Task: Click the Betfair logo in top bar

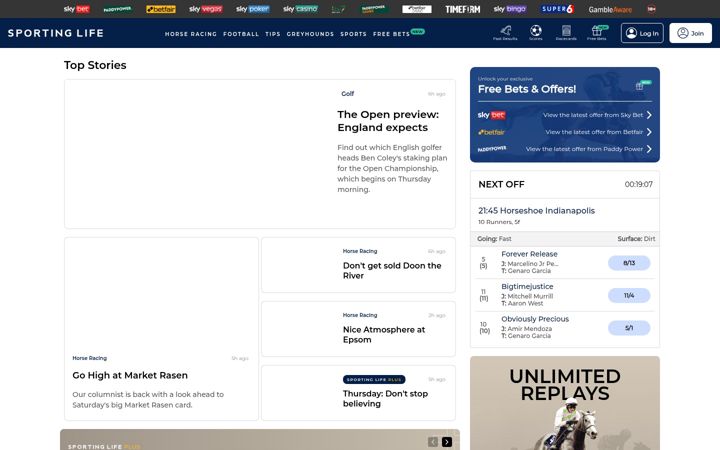Action: [x=161, y=9]
